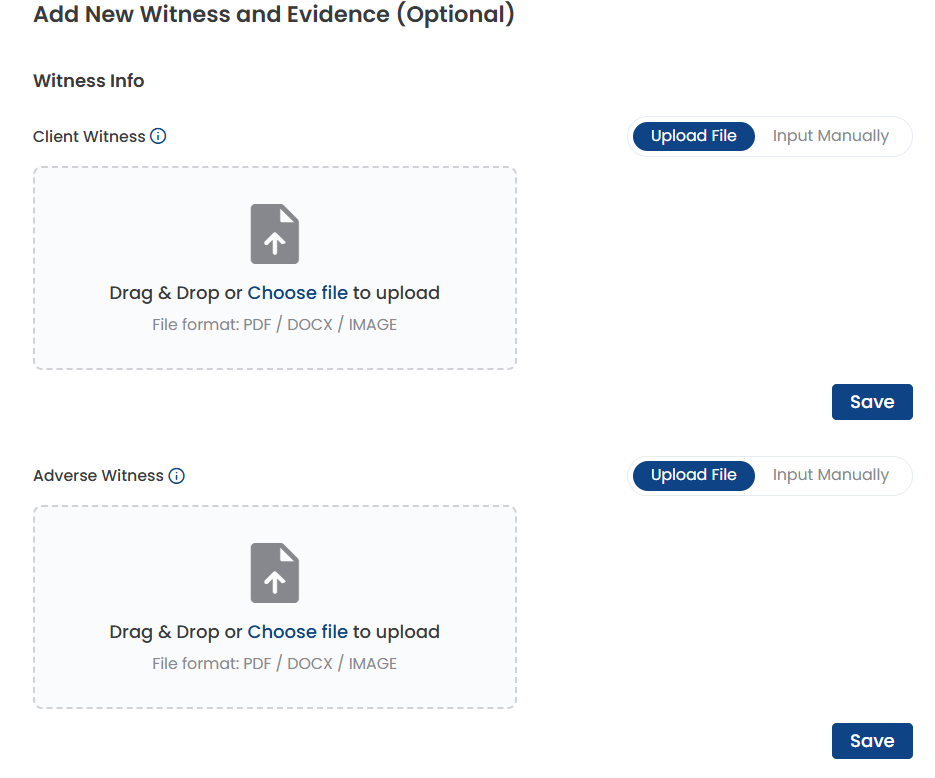Viewport: 935px width, 778px height.
Task: Click the Witness Info section heading
Action: coord(89,80)
